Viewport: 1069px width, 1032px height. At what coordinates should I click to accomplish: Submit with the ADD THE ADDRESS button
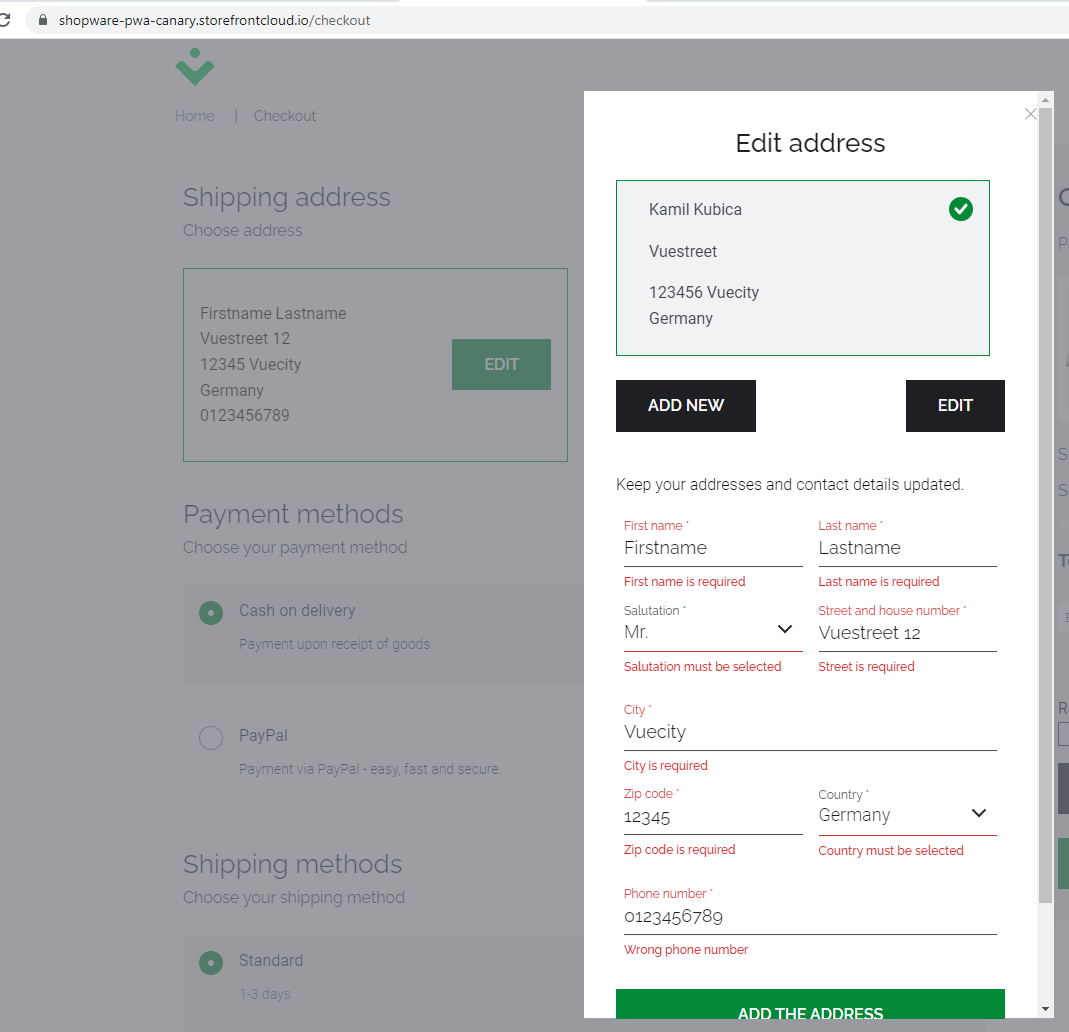810,1012
